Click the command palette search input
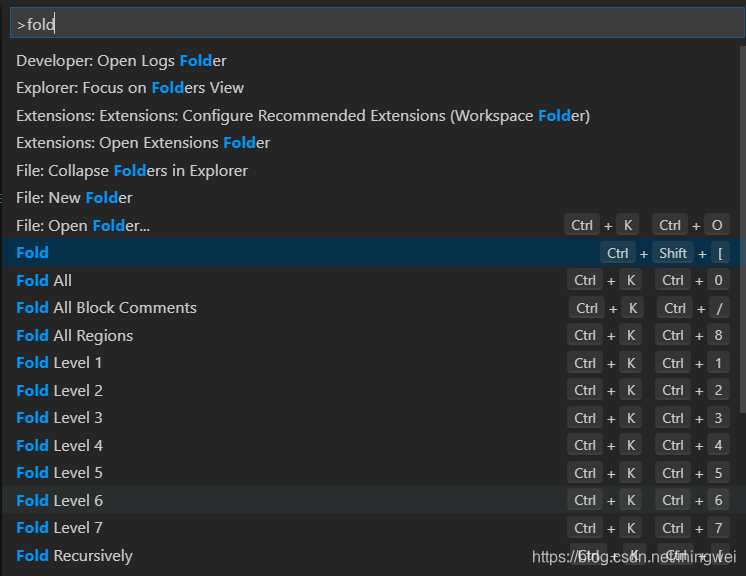This screenshot has width=746, height=576. click(377, 23)
